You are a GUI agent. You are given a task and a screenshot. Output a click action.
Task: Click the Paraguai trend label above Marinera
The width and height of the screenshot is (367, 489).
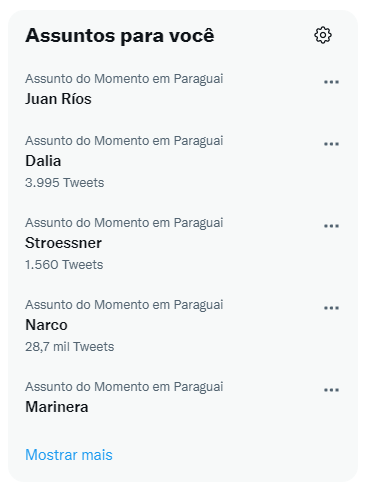[124, 387]
